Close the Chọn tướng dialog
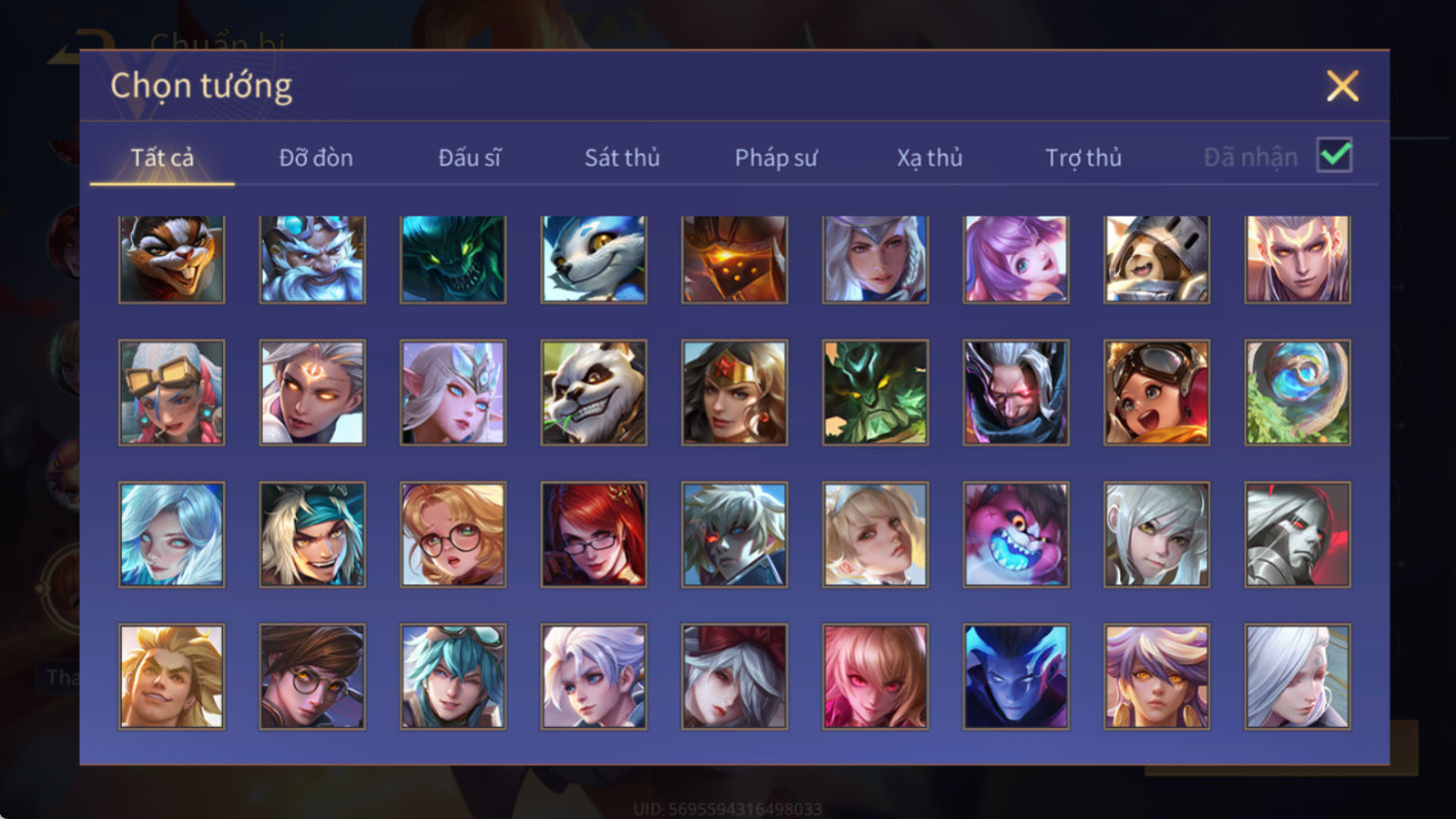This screenshot has height=819, width=1456. click(1342, 86)
